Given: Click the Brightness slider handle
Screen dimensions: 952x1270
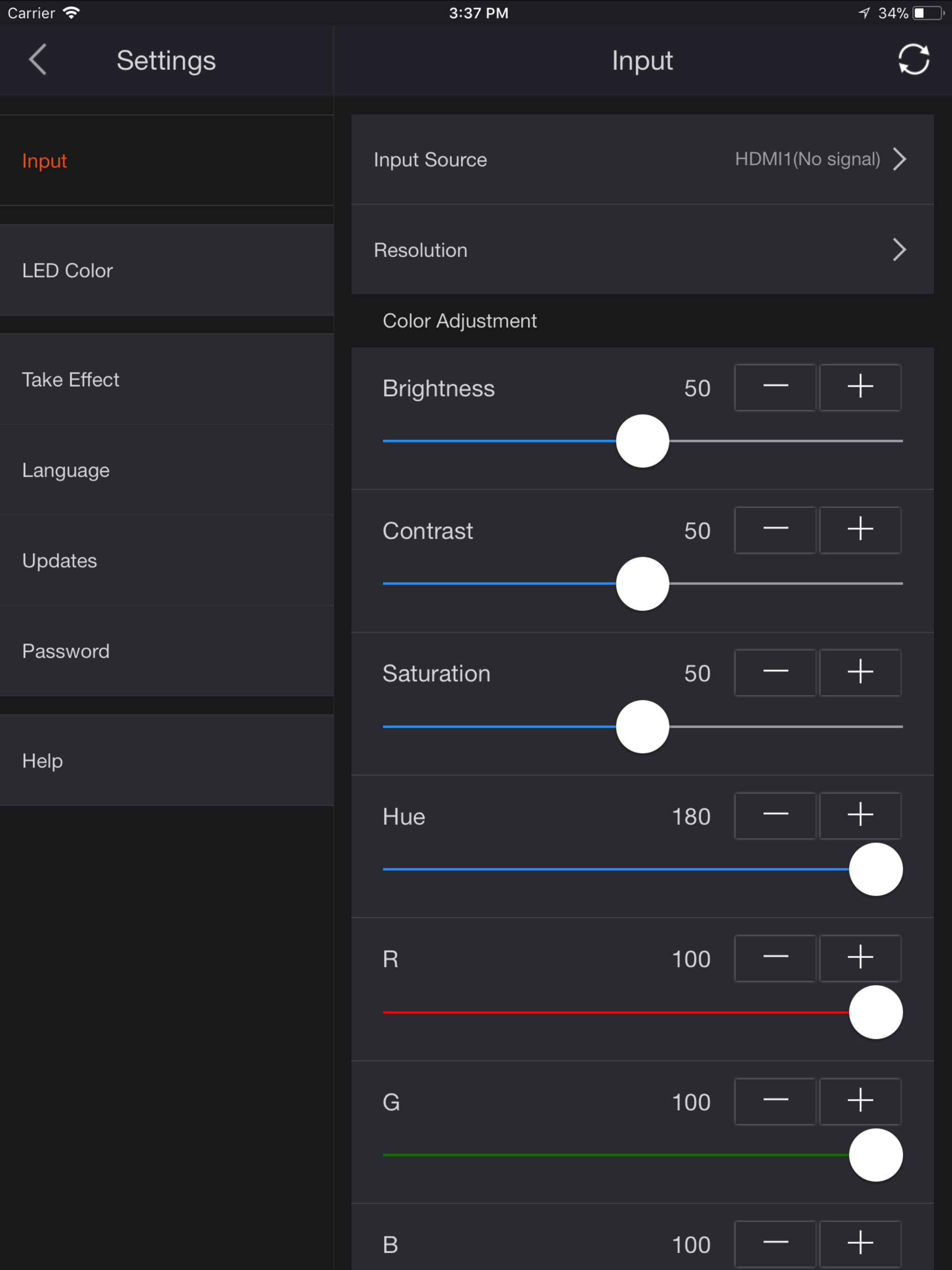Looking at the screenshot, I should click(642, 441).
